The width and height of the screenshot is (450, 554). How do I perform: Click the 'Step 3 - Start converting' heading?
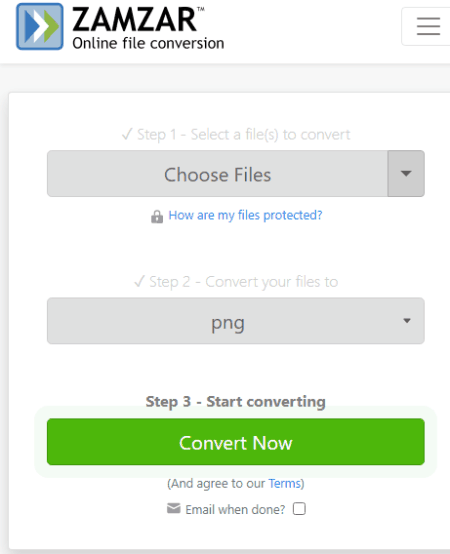236,402
